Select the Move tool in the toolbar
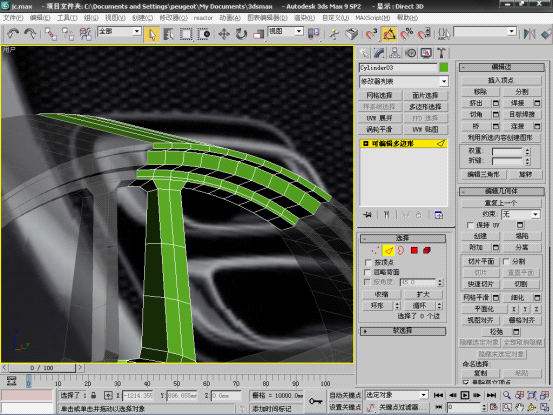 tap(224, 34)
